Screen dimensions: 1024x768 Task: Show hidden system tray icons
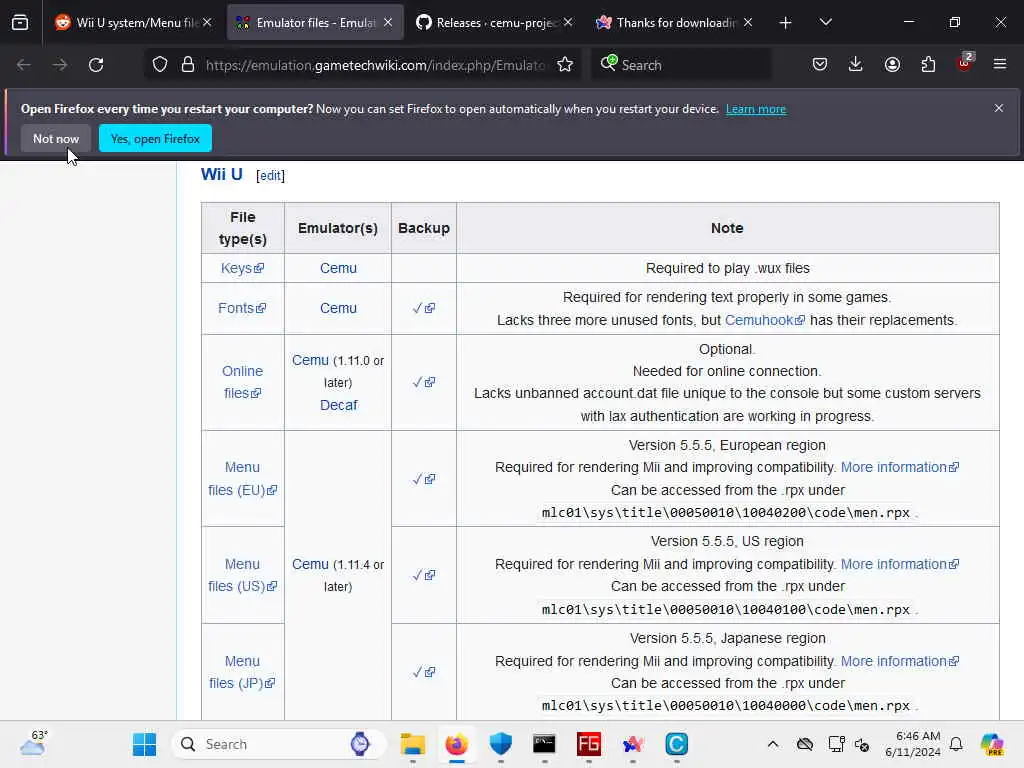tap(773, 744)
